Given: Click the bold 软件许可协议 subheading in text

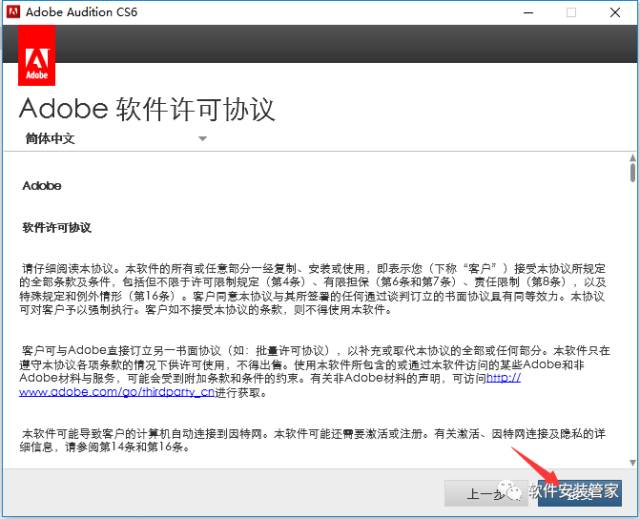Looking at the screenshot, I should click(57, 227).
